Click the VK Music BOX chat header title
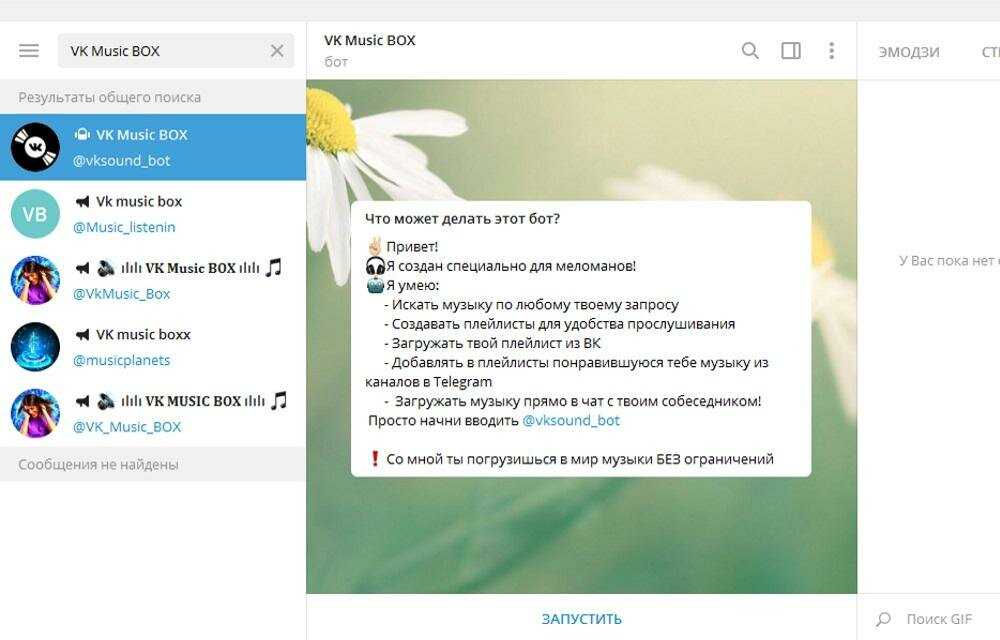Screen dimensions: 1000x640 point(370,40)
